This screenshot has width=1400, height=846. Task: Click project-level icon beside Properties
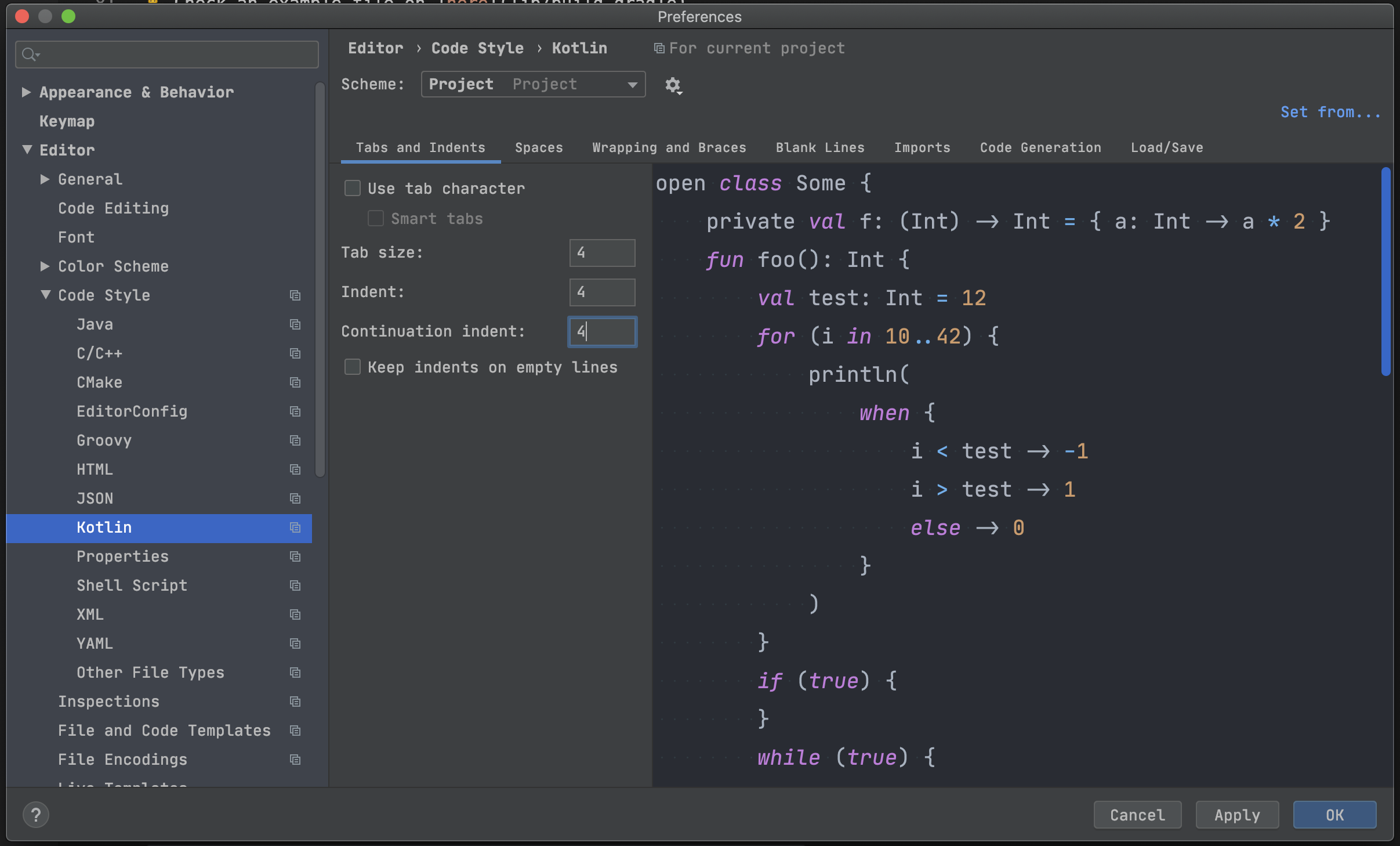coord(295,556)
